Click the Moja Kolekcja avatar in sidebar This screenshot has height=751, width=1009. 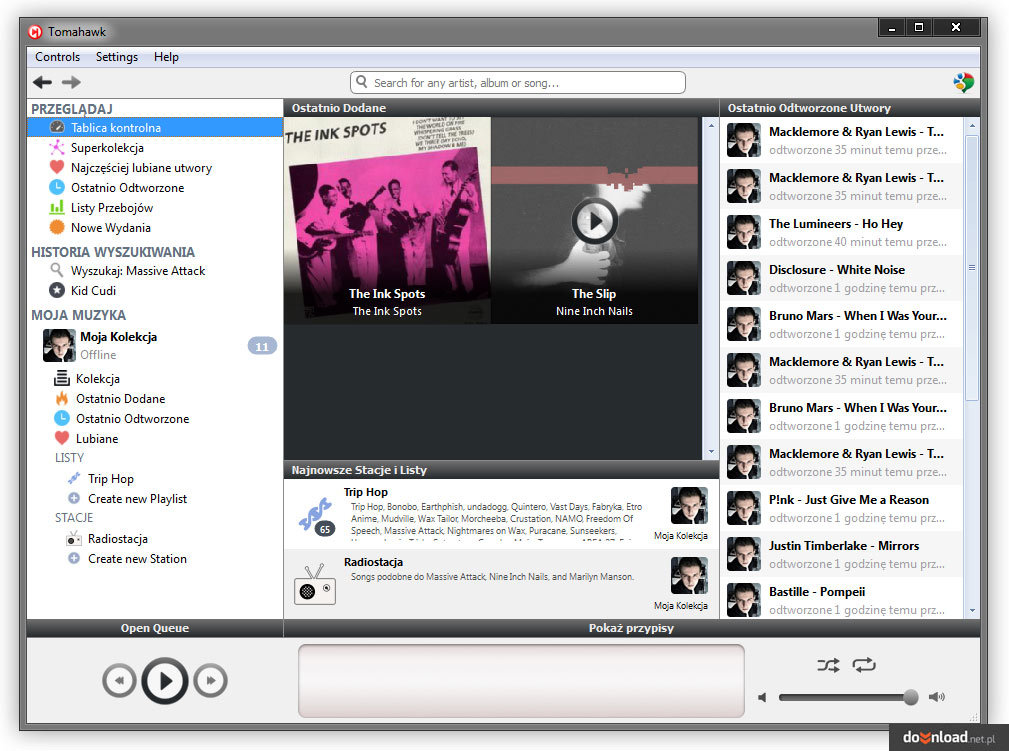click(x=59, y=346)
